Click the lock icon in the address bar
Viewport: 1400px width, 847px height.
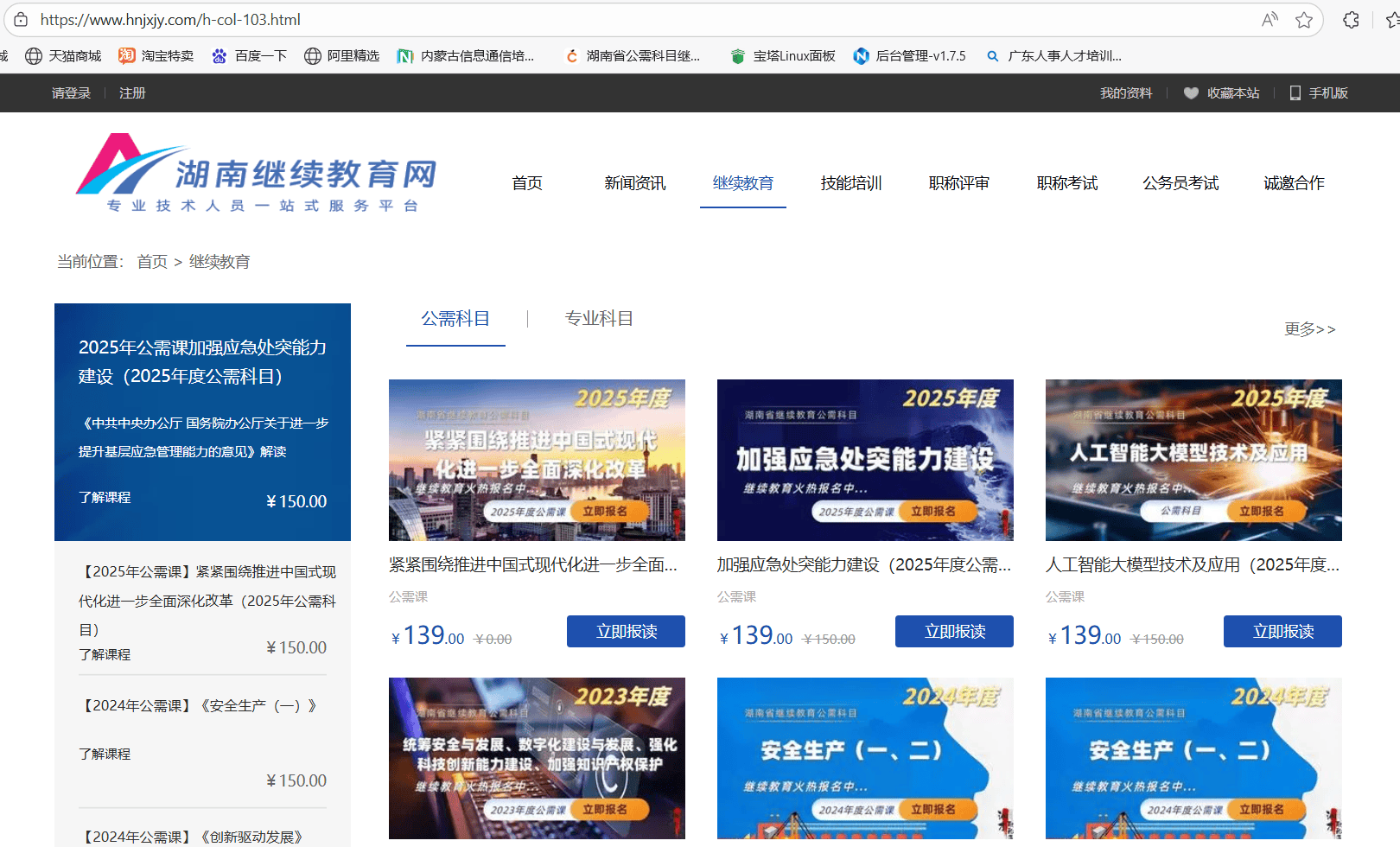19,19
